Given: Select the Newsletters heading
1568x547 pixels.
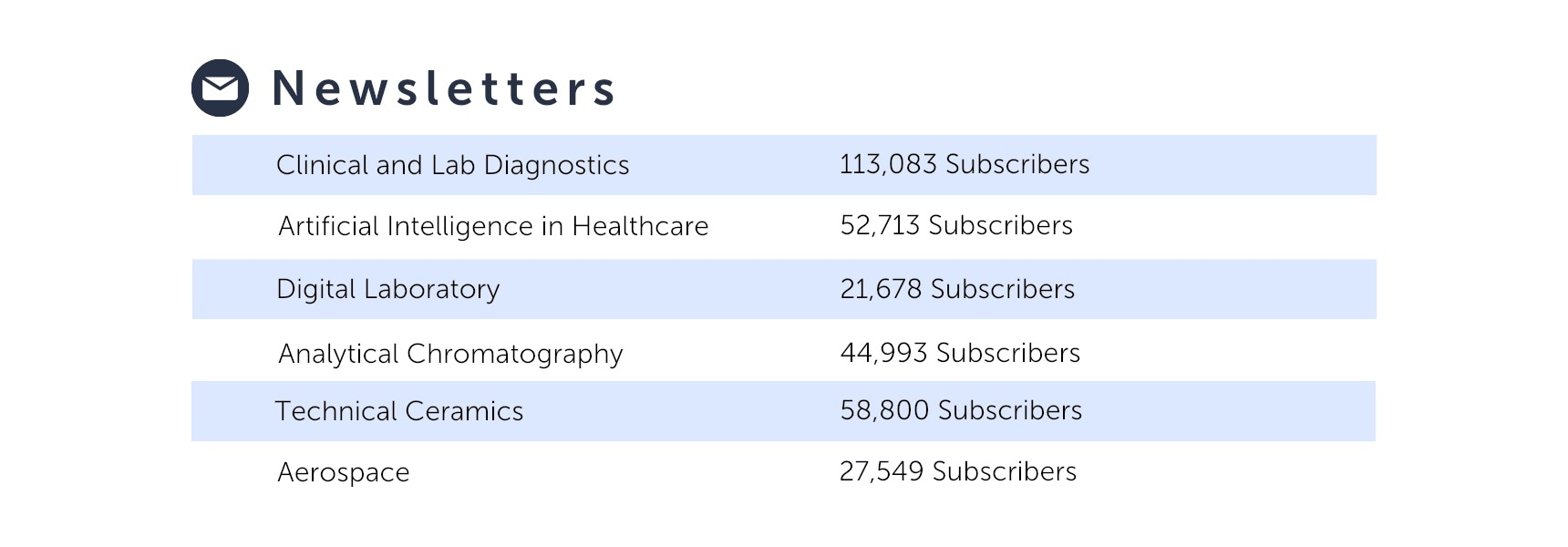Looking at the screenshot, I should coord(444,88).
